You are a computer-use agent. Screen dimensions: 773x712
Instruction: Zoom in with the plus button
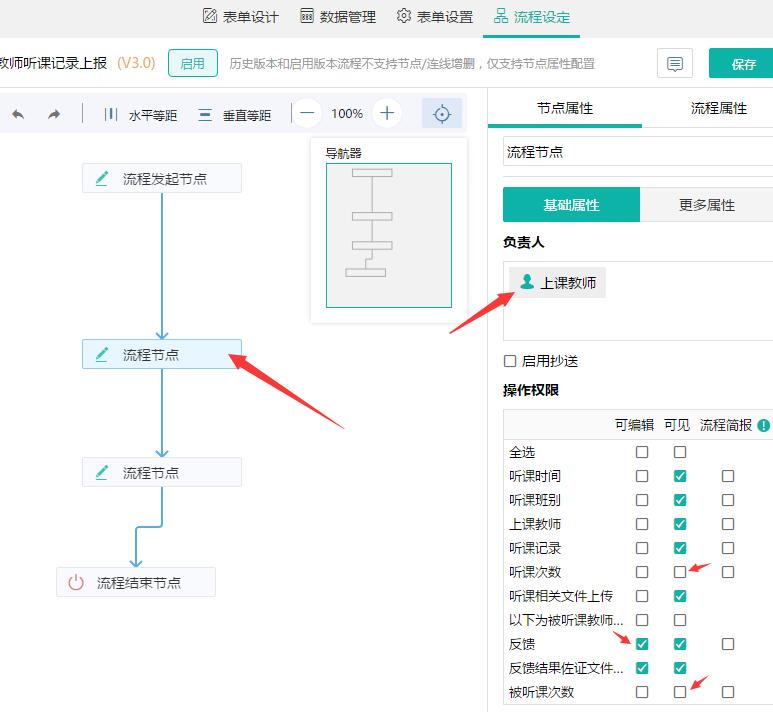click(387, 113)
